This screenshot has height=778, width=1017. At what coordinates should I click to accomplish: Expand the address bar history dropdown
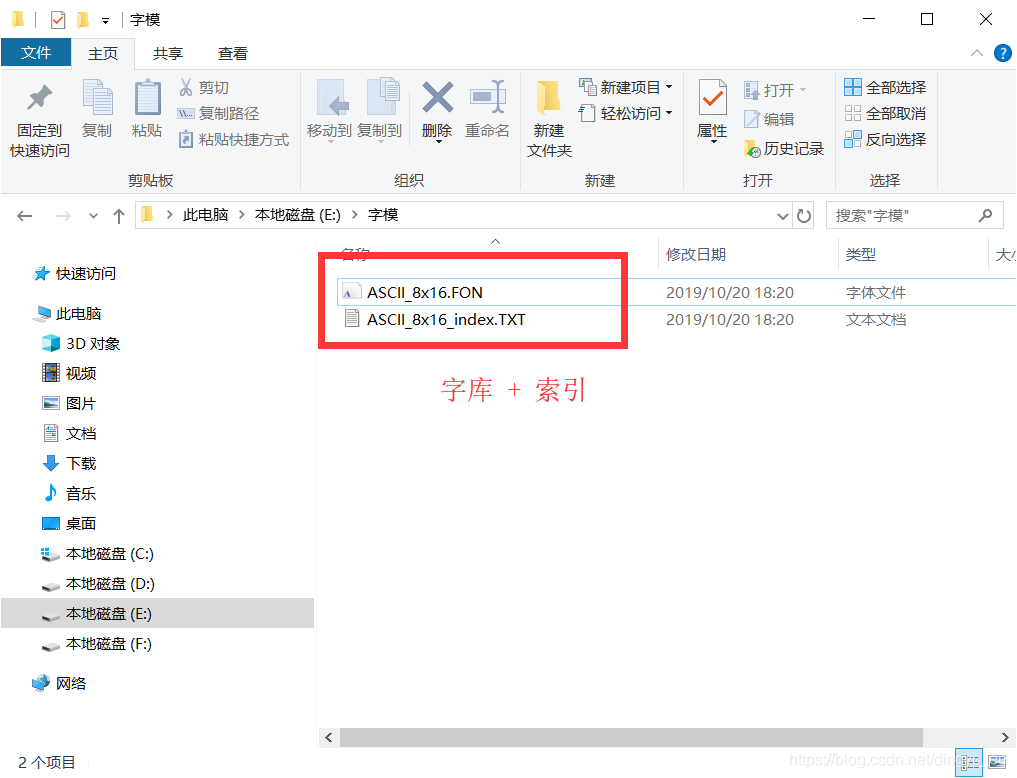tap(783, 216)
